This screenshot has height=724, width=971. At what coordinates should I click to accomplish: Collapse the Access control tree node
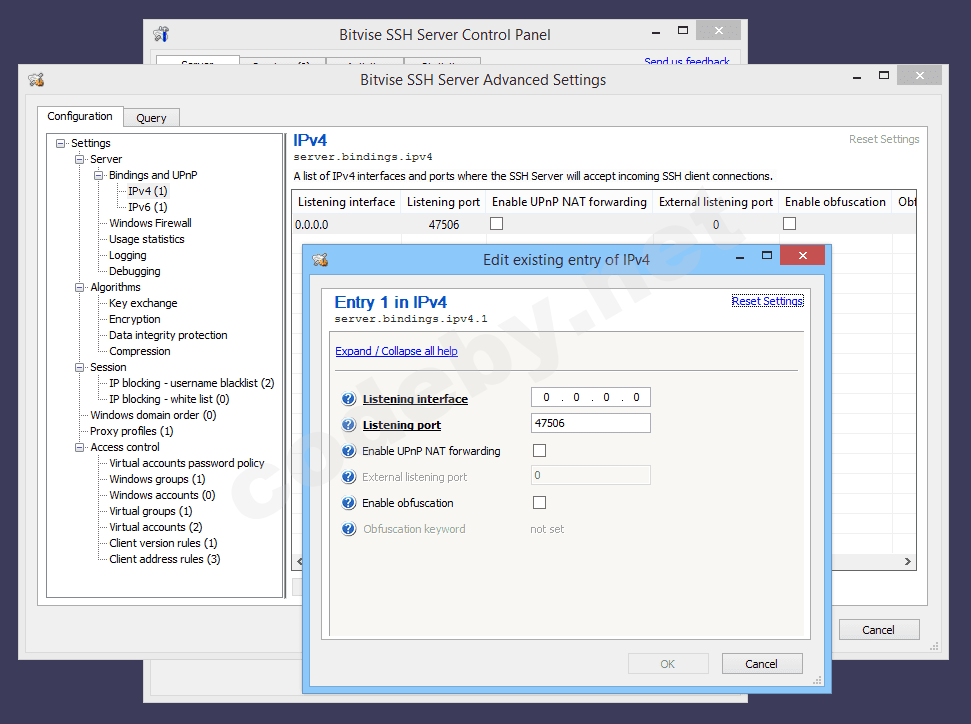click(x=80, y=447)
